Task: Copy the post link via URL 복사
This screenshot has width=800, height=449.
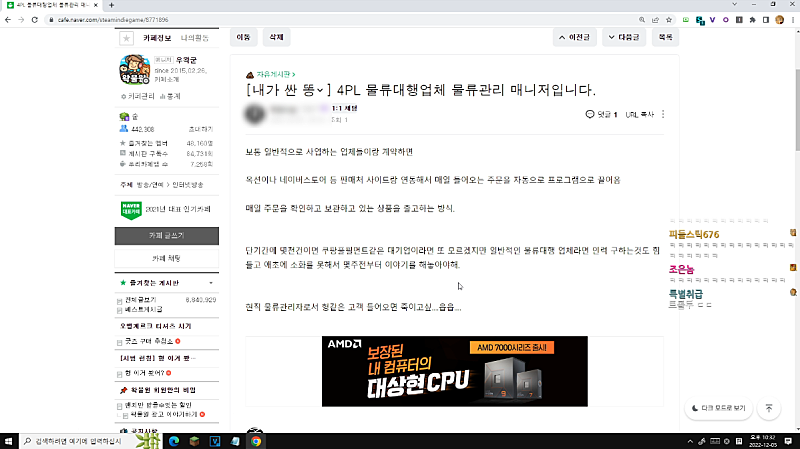Action: pos(640,115)
